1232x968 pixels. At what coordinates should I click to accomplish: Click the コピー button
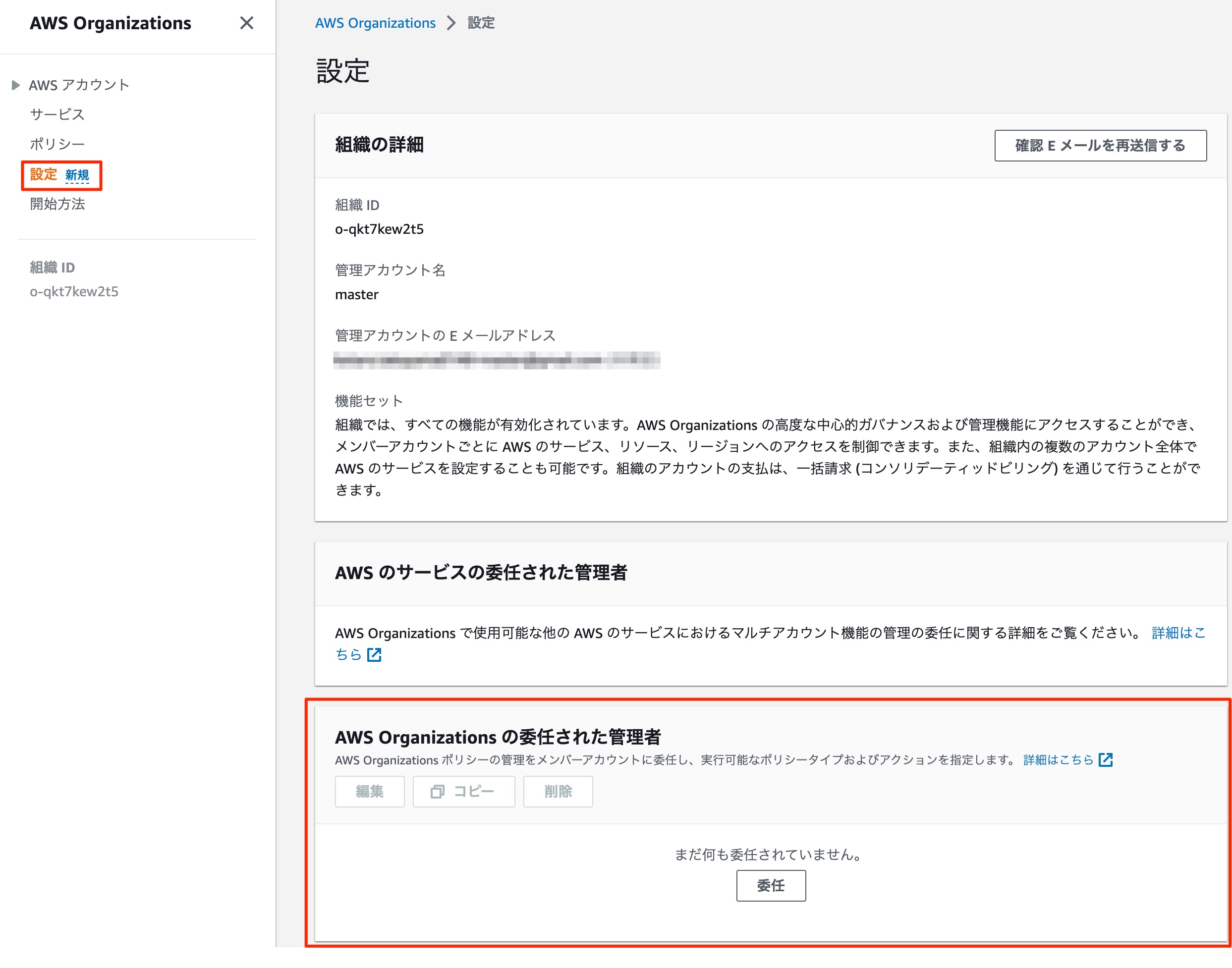464,791
